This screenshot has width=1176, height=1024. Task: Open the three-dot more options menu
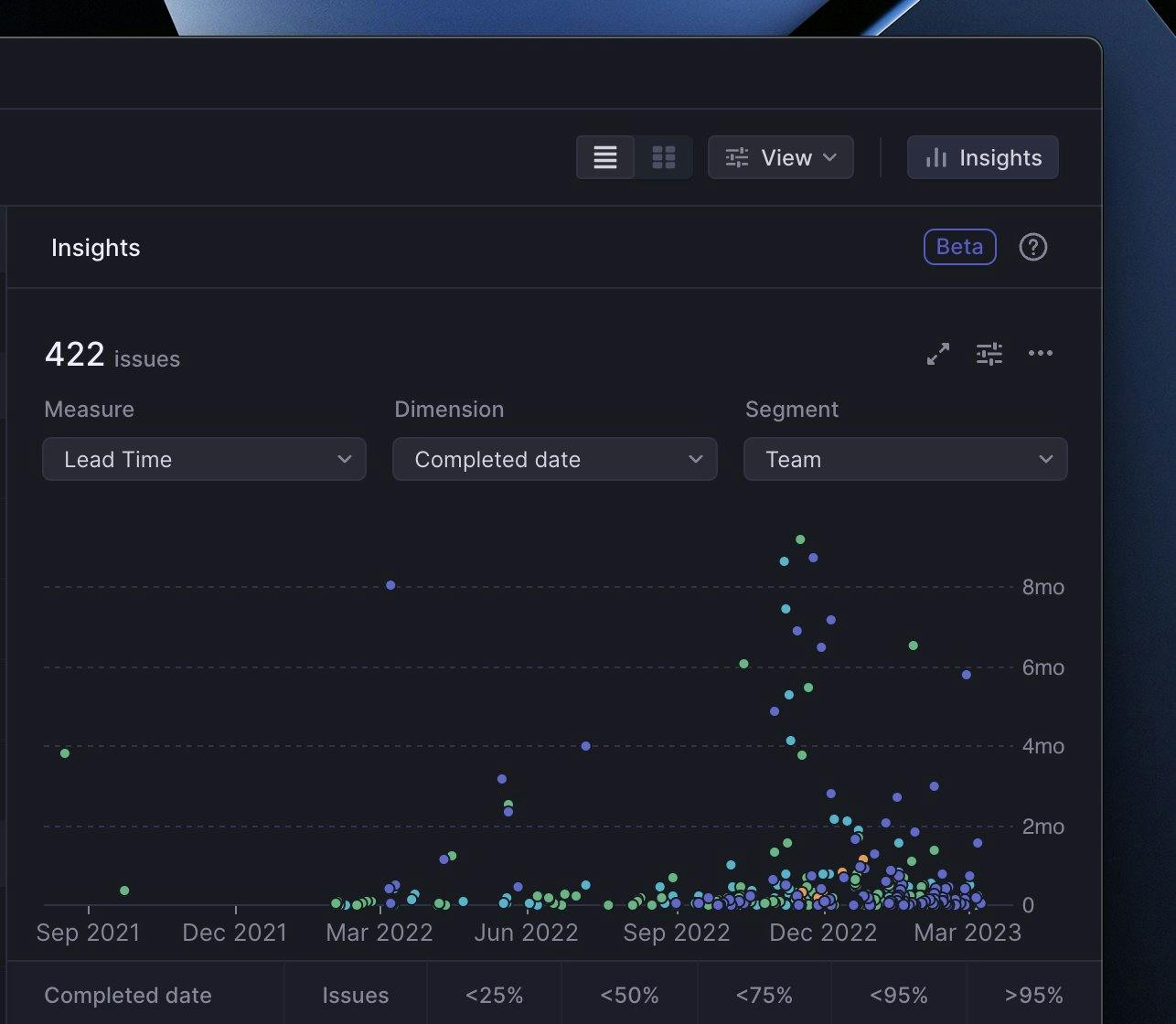[x=1041, y=354]
